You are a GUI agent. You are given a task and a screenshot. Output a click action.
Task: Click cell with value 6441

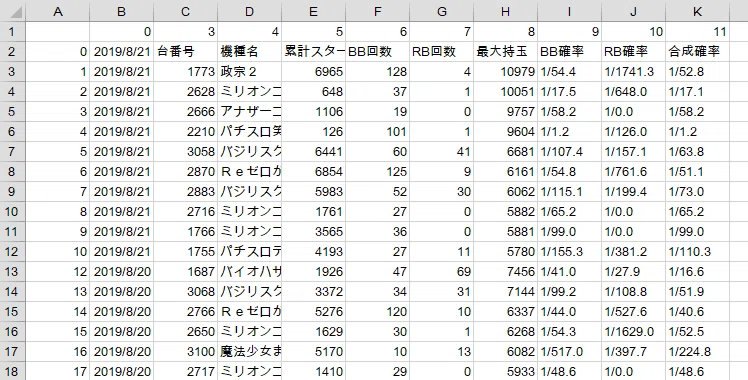click(x=313, y=152)
